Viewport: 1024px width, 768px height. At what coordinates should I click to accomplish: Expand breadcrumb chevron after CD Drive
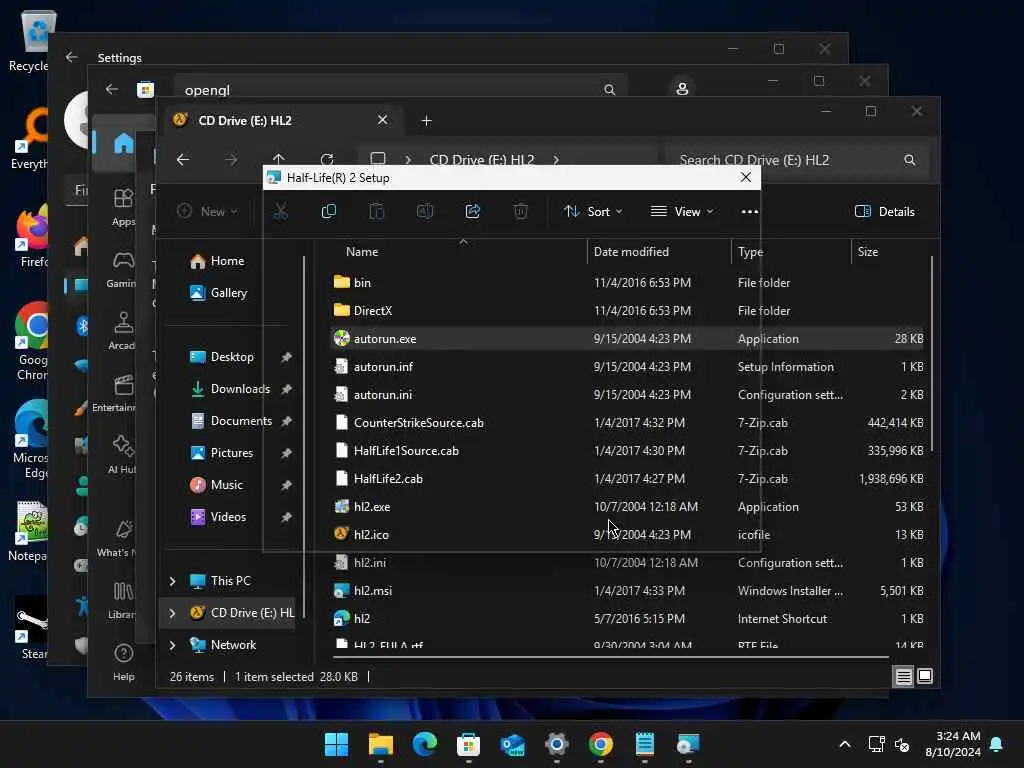556,160
